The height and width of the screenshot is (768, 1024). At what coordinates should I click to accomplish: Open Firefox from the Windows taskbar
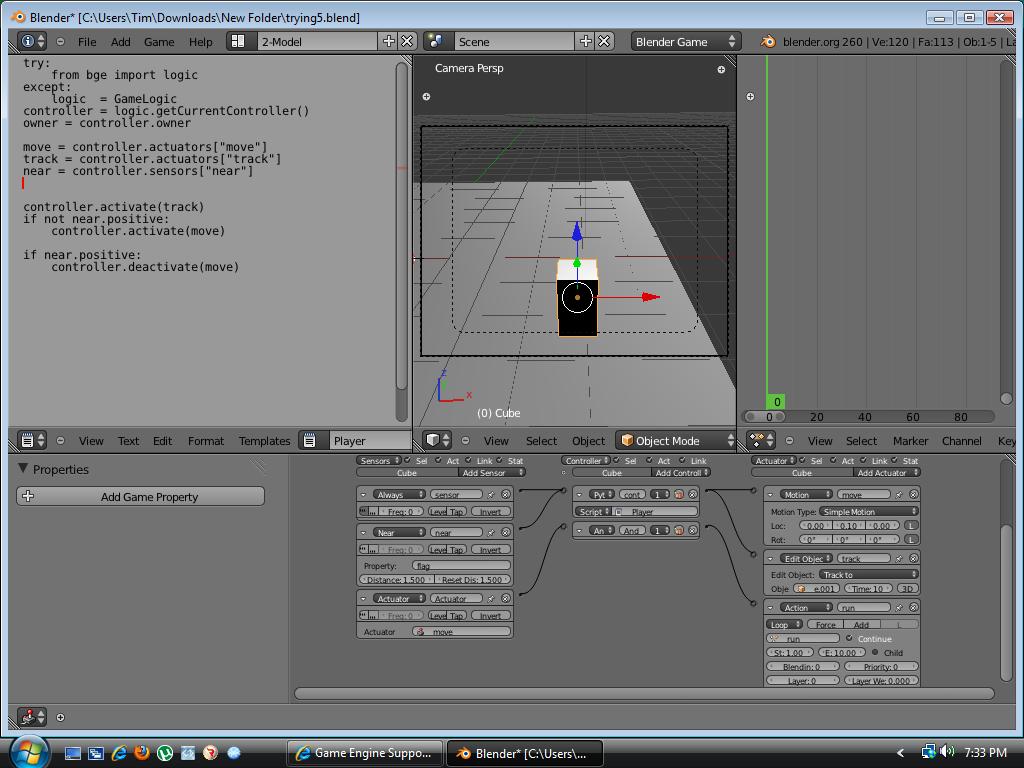[x=141, y=752]
